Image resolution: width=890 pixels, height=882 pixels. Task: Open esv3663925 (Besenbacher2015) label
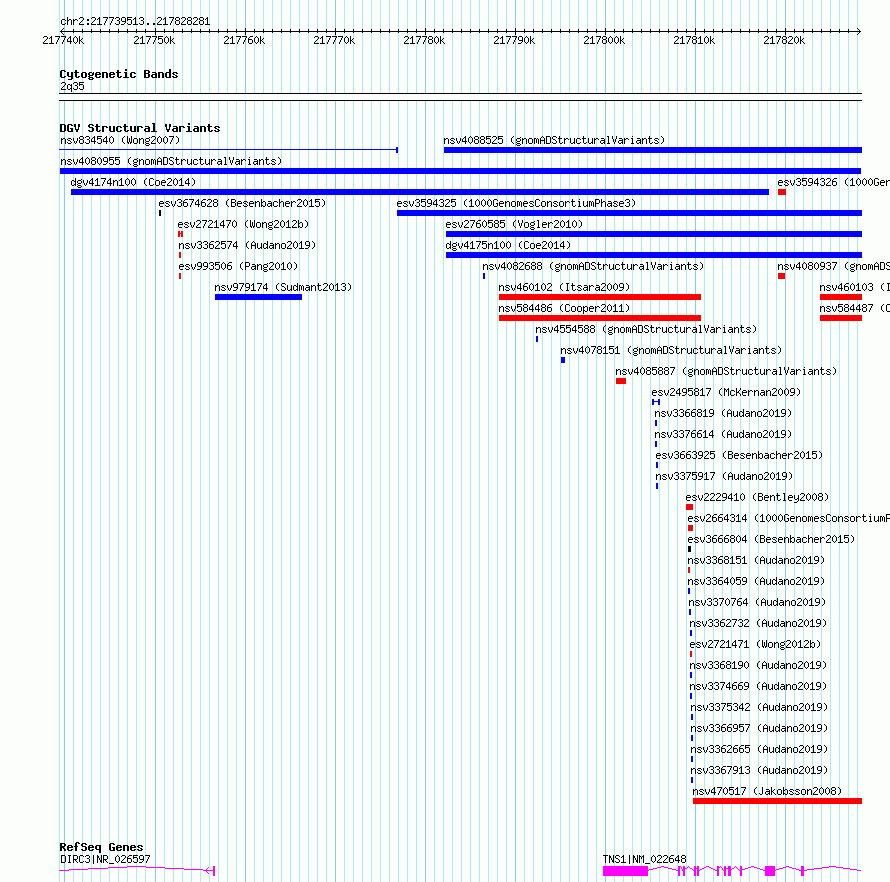point(739,455)
